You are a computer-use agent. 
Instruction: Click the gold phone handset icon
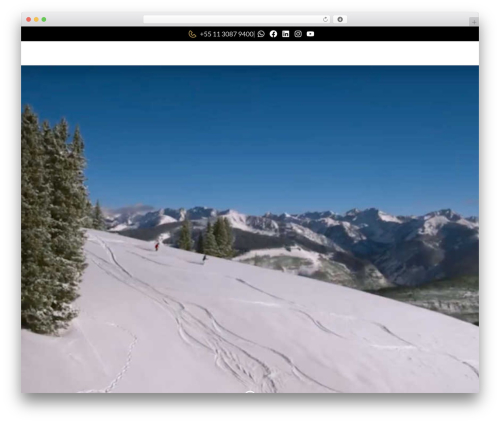pyautogui.click(x=192, y=34)
